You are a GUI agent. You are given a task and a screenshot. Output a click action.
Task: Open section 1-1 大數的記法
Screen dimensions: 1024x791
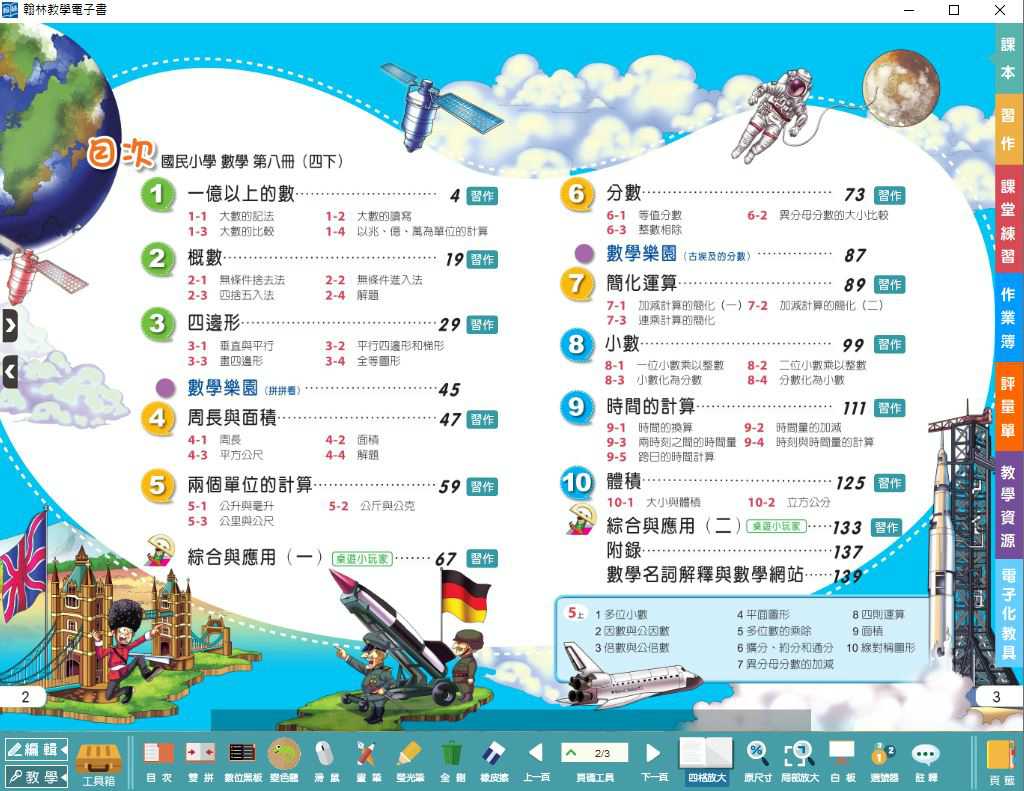[x=231, y=216]
